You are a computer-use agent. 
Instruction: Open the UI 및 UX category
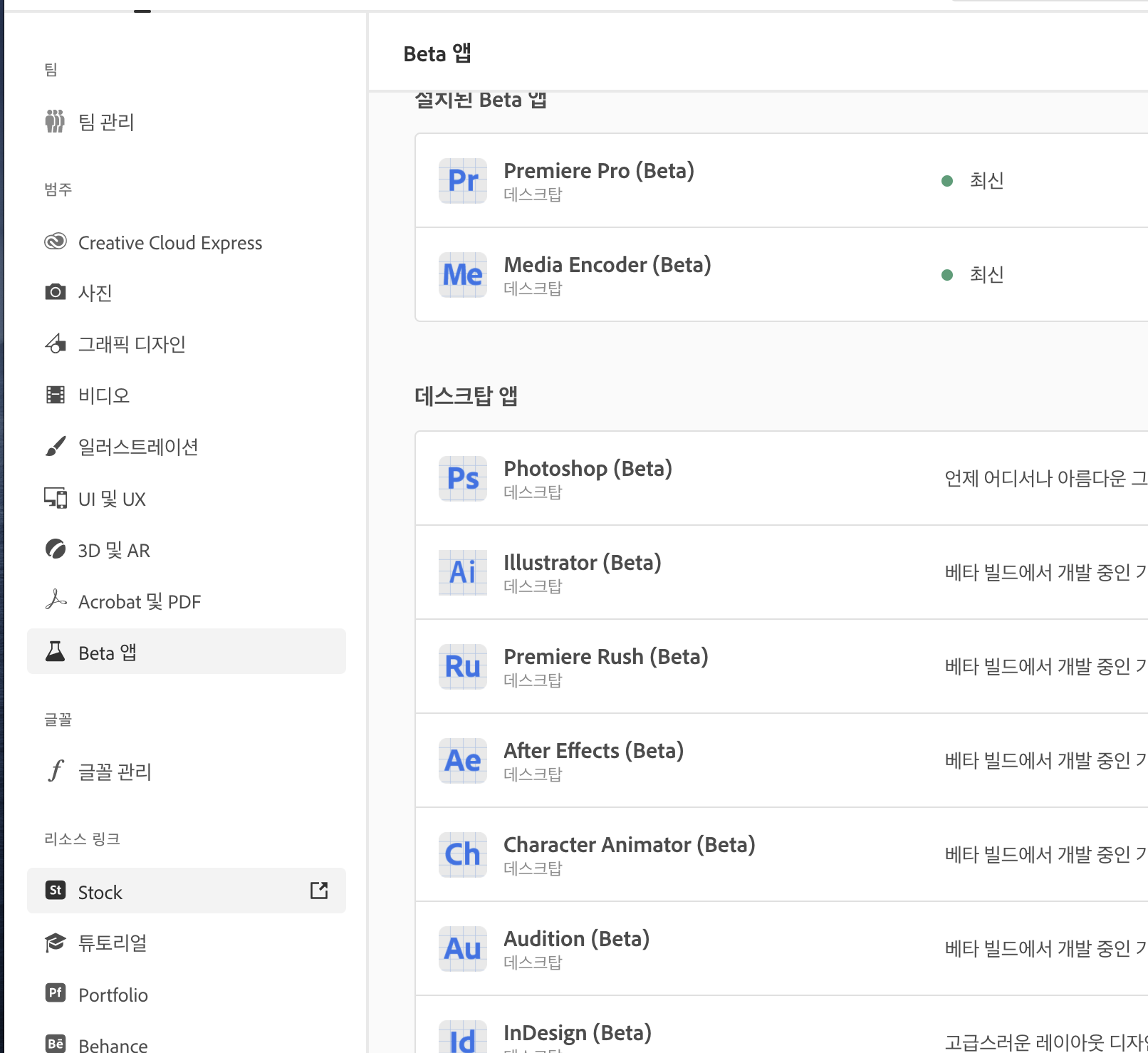click(x=187, y=499)
